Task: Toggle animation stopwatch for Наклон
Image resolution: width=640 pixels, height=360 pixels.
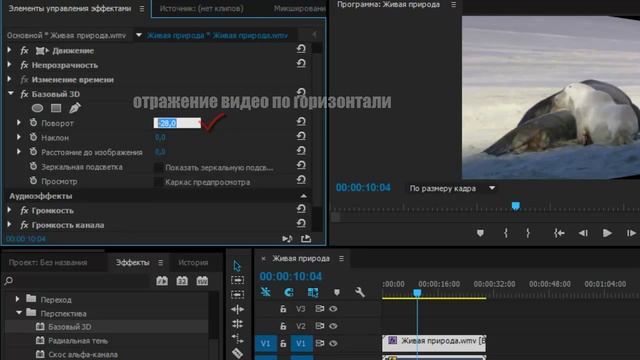Action: (x=33, y=137)
